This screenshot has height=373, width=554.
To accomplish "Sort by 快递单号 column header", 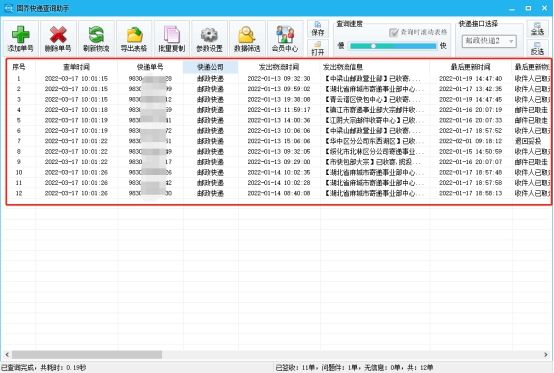I will 150,67.
